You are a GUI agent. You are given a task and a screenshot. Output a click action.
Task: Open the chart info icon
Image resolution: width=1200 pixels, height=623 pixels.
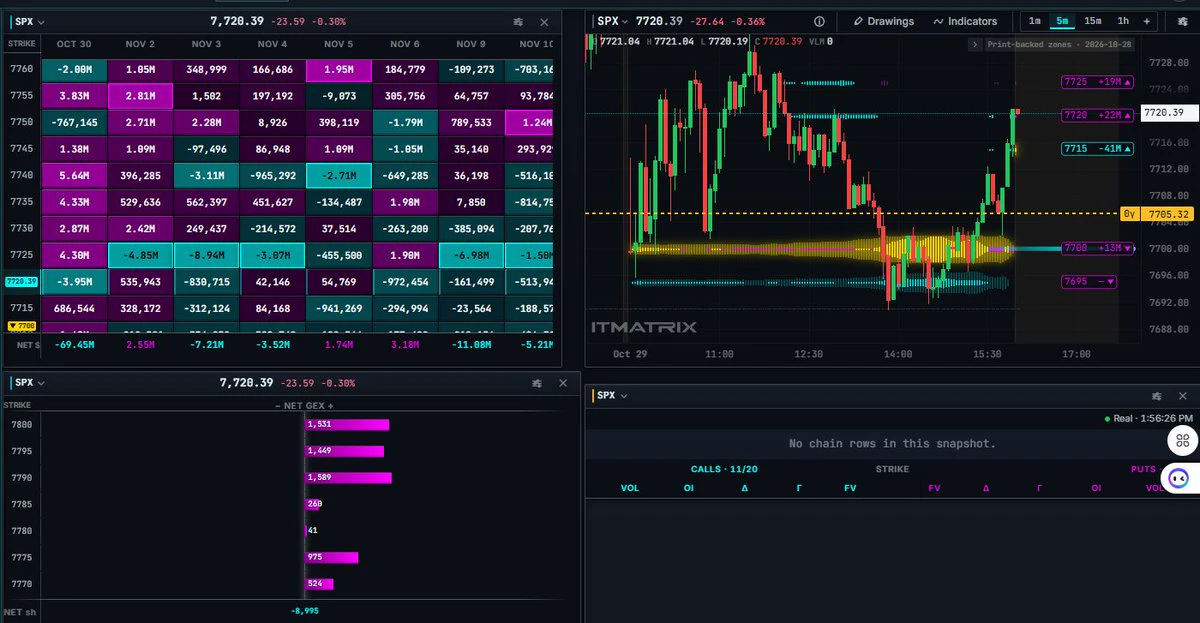(820, 21)
